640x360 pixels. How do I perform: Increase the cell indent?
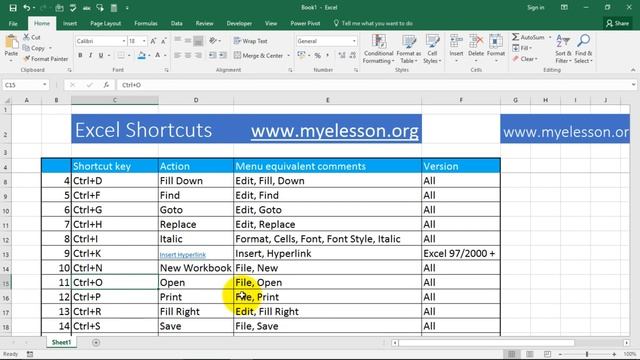[222, 55]
